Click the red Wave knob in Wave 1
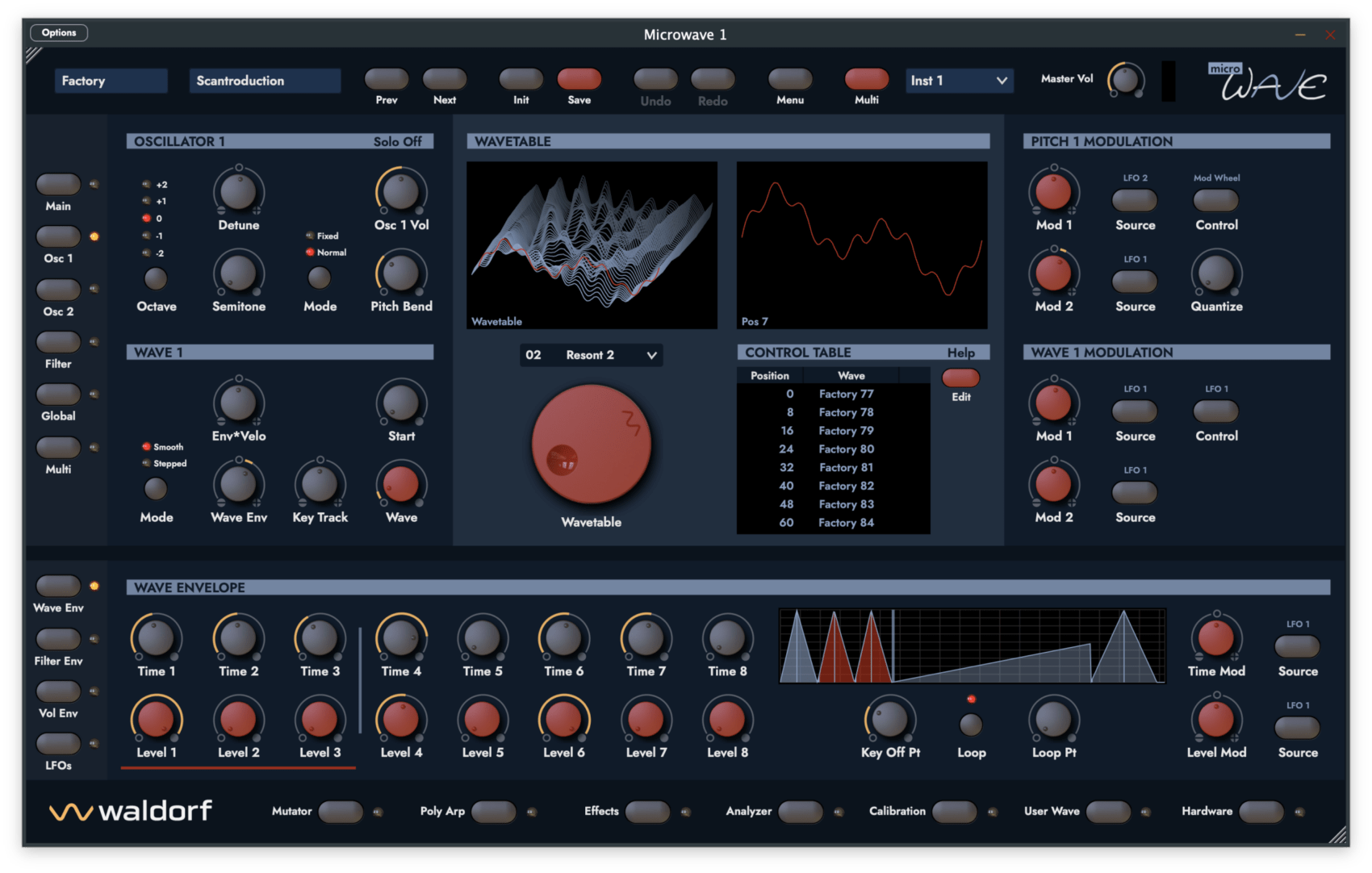The height and width of the screenshot is (873, 1372). (401, 484)
